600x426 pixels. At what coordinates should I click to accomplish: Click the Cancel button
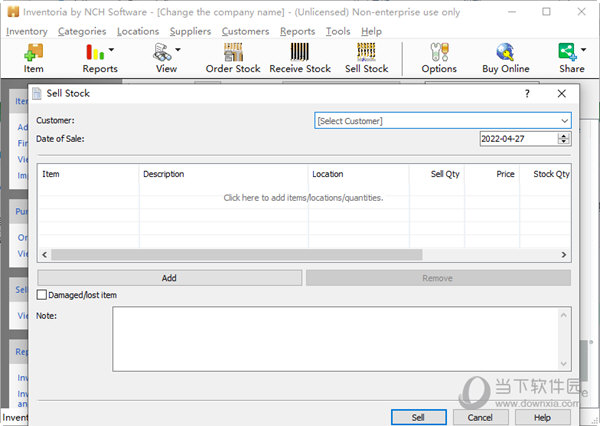(x=481, y=417)
